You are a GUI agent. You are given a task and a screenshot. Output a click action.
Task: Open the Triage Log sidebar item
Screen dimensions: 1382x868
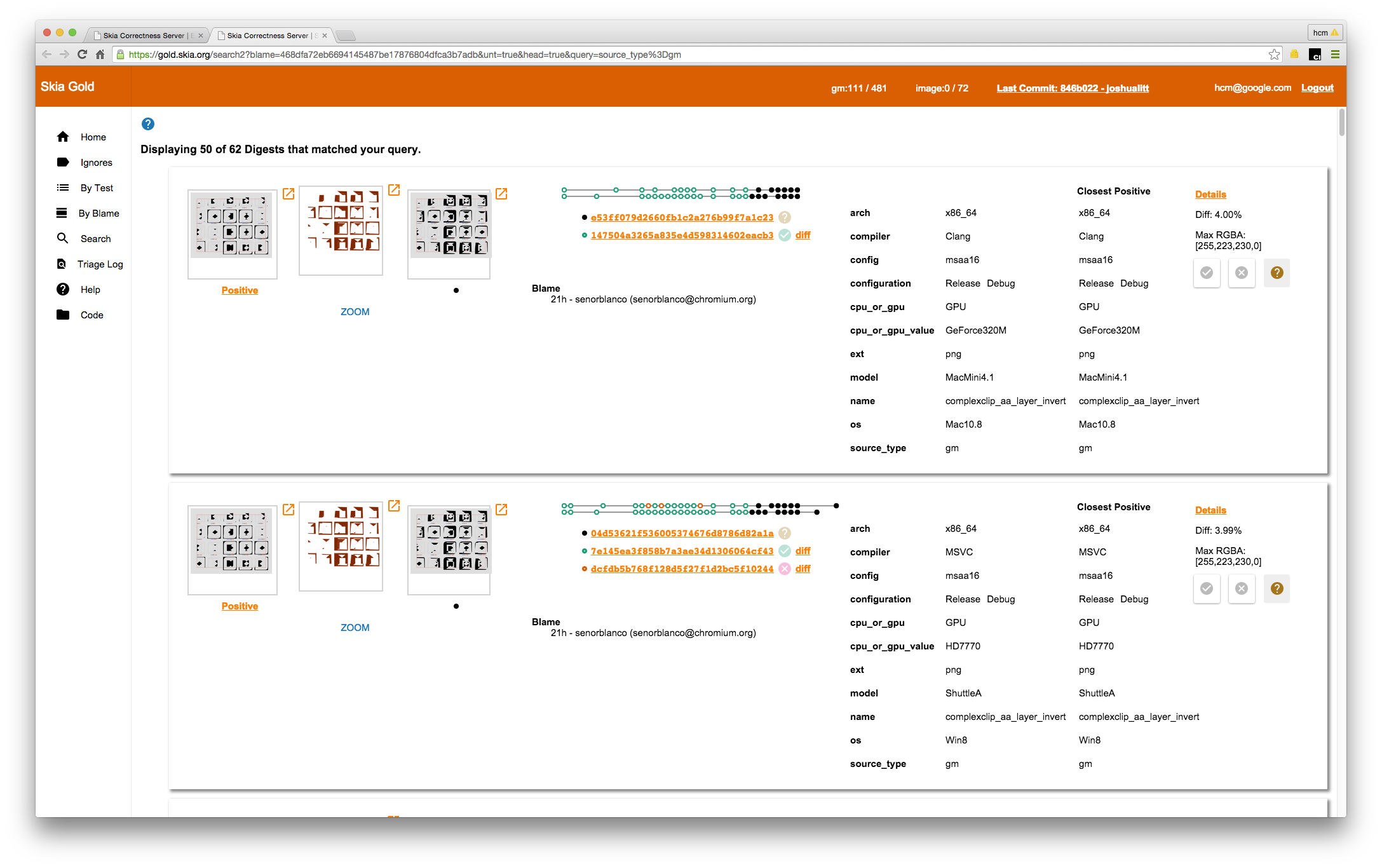pyautogui.click(x=100, y=264)
